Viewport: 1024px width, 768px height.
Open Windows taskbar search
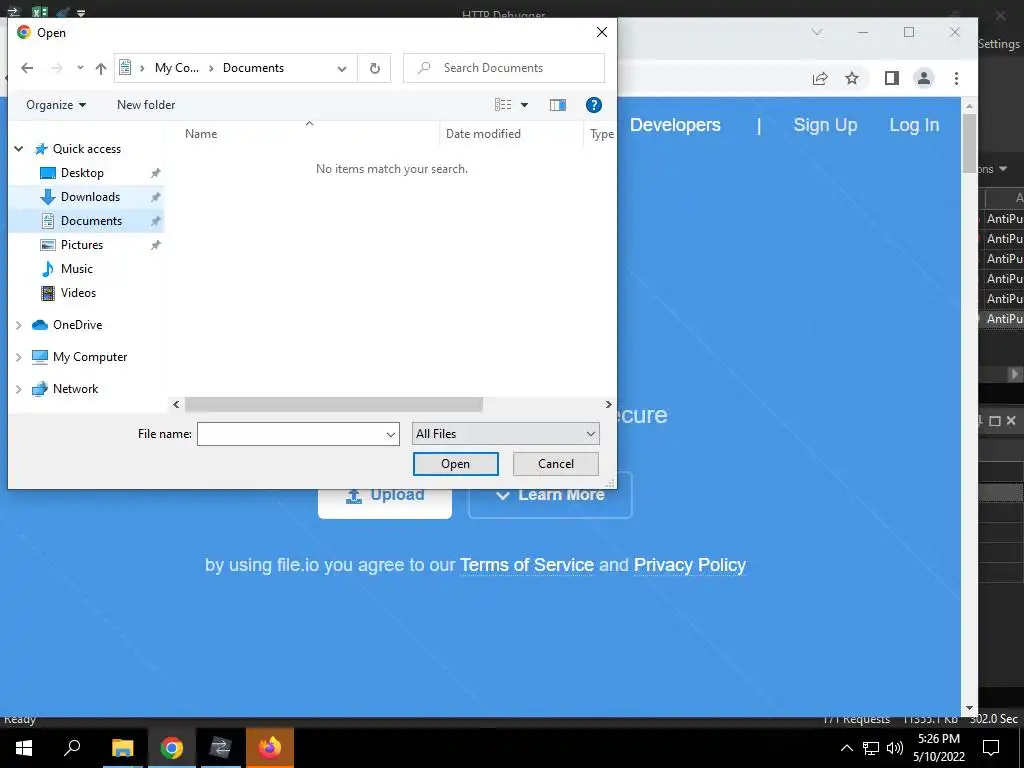(x=72, y=748)
